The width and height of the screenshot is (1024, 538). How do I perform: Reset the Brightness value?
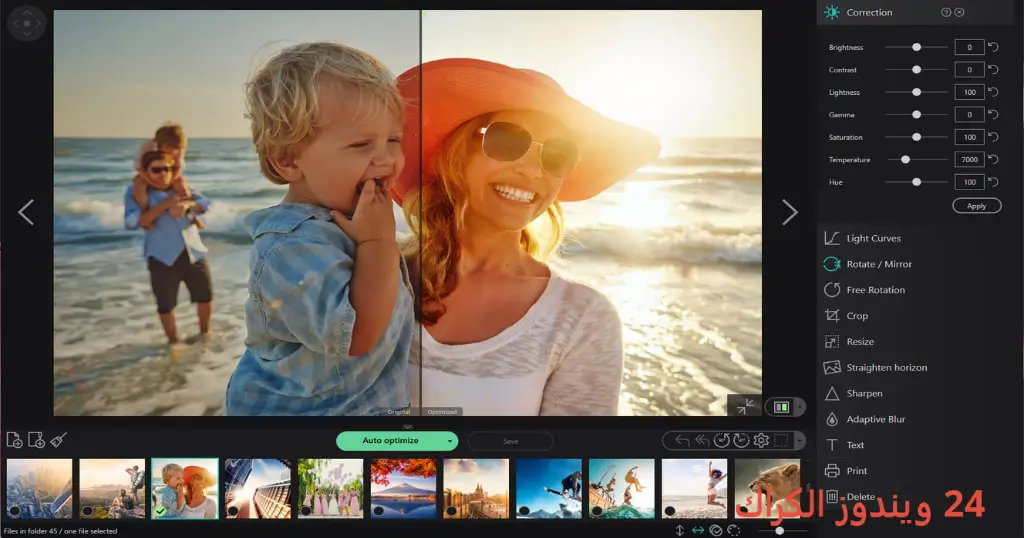(993, 47)
